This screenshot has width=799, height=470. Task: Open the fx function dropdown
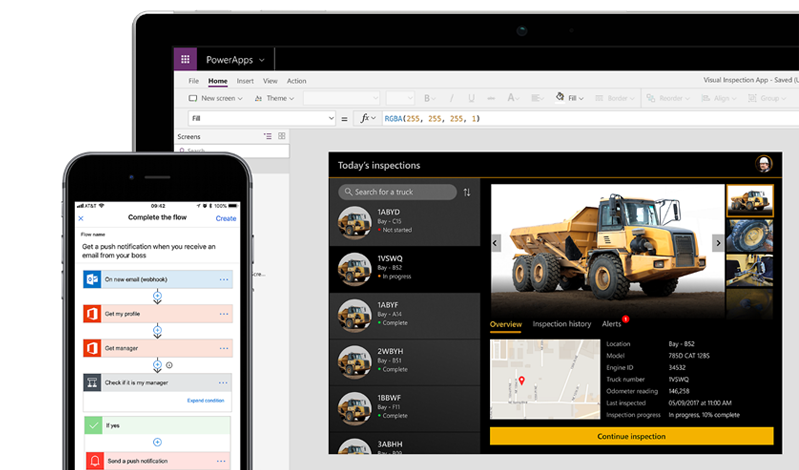click(x=367, y=118)
